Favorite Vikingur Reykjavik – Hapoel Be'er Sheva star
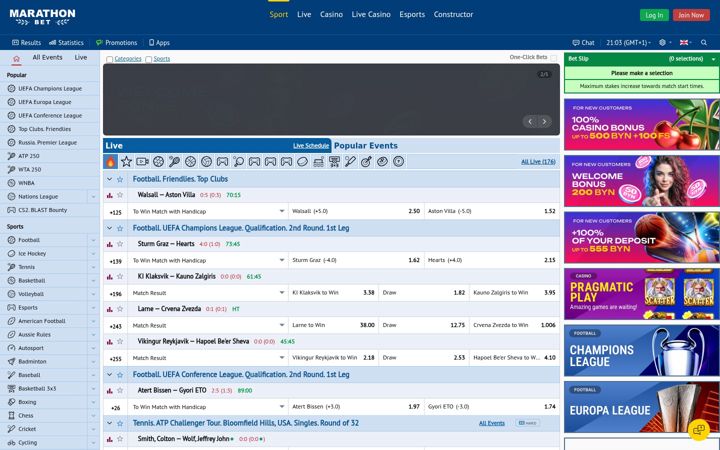Viewport: 720px width, 450px height. [x=120, y=342]
